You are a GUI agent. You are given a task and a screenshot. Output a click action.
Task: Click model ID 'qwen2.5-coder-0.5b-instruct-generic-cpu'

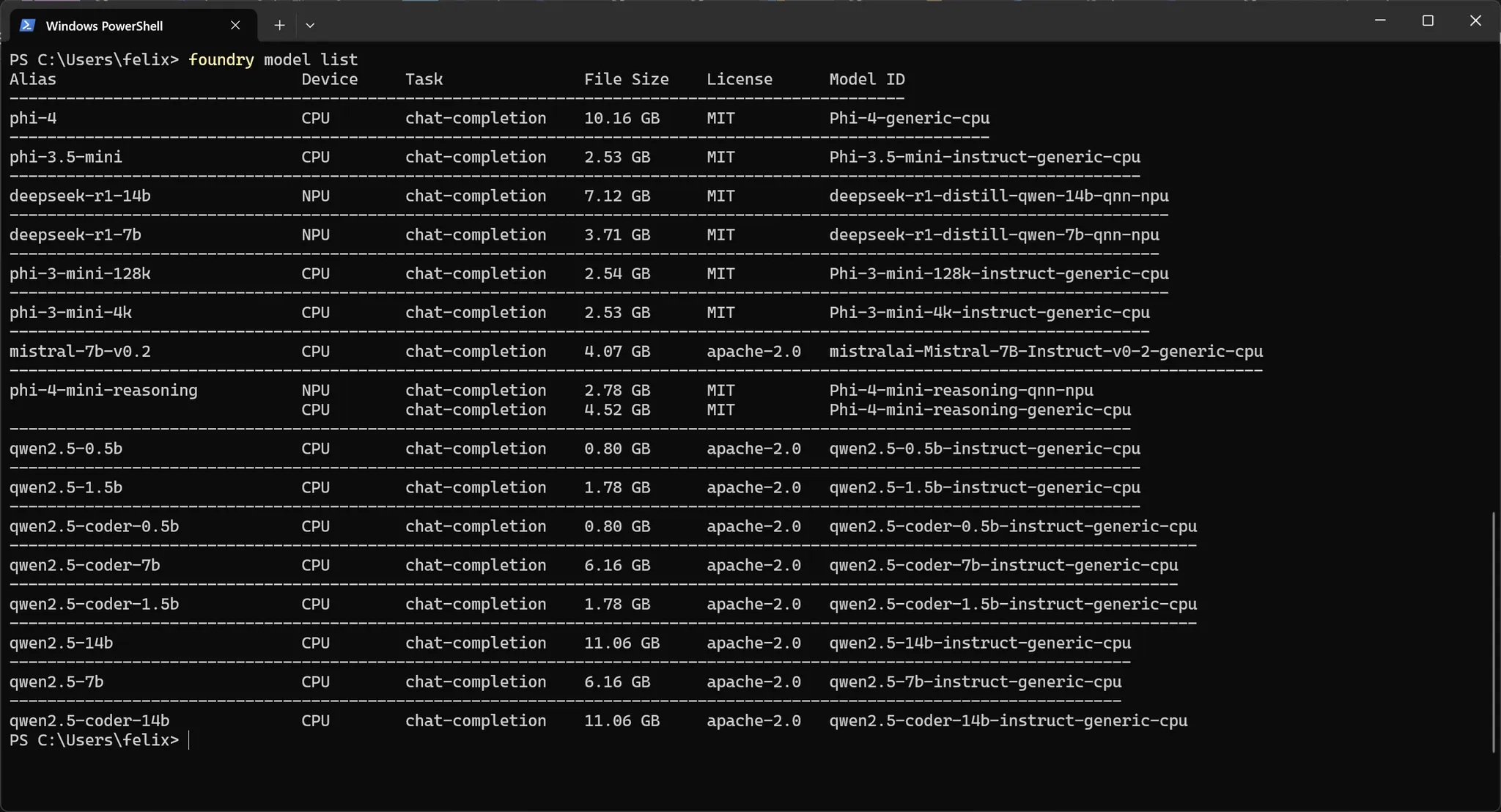pyautogui.click(x=1014, y=526)
